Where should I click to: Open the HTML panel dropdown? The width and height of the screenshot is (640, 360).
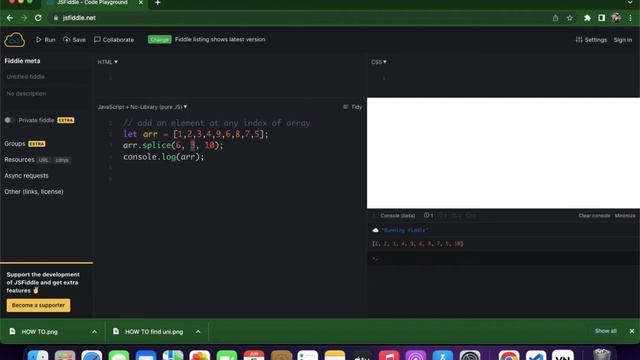pos(108,62)
